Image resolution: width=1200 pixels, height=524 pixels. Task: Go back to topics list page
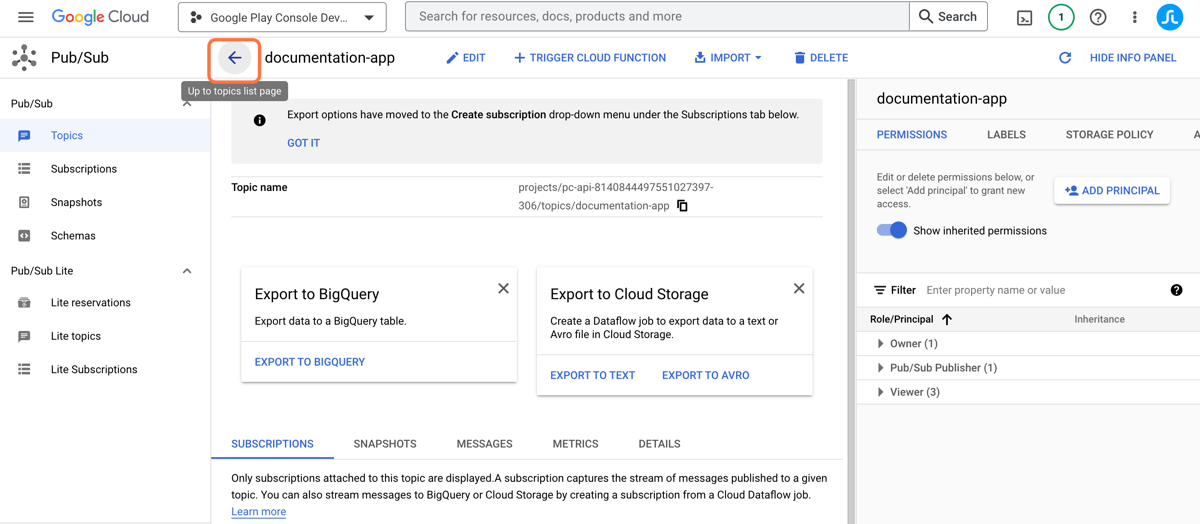click(x=235, y=58)
